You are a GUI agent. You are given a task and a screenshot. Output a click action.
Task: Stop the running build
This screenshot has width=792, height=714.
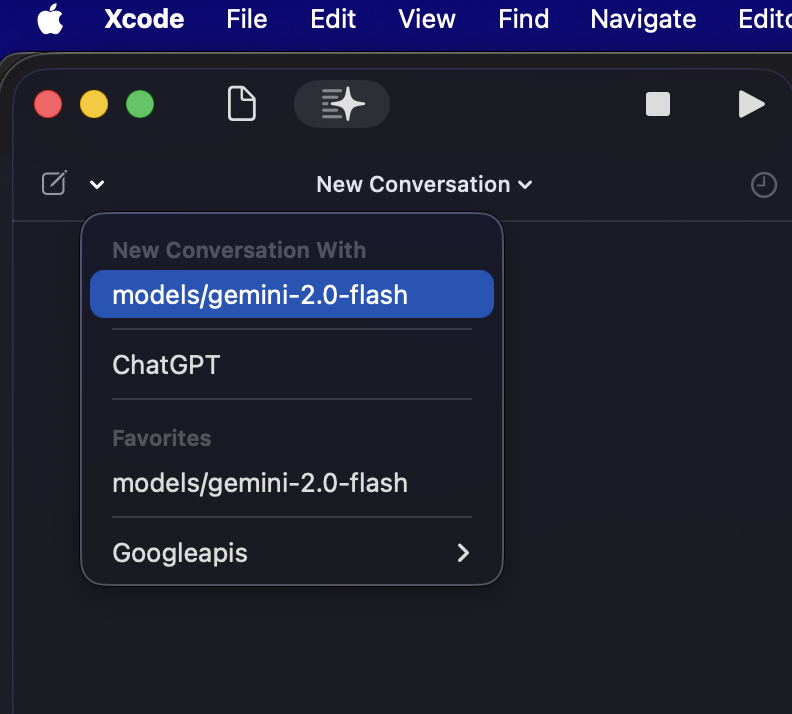[x=658, y=104]
